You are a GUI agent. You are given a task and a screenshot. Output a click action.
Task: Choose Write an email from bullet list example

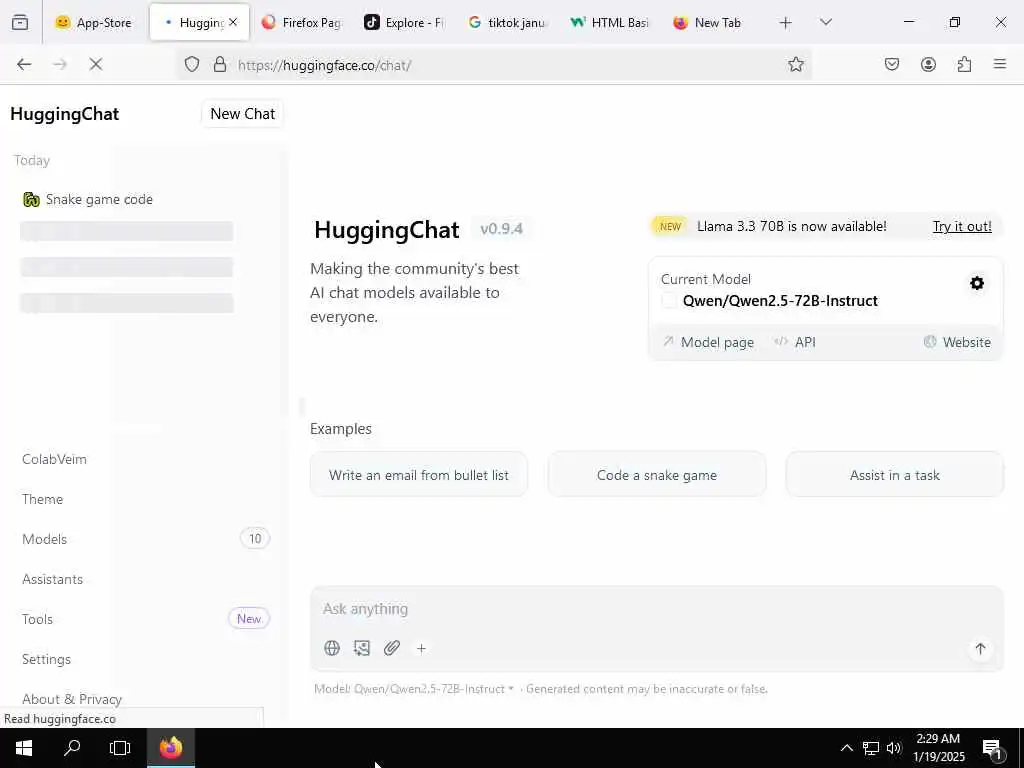[419, 475]
